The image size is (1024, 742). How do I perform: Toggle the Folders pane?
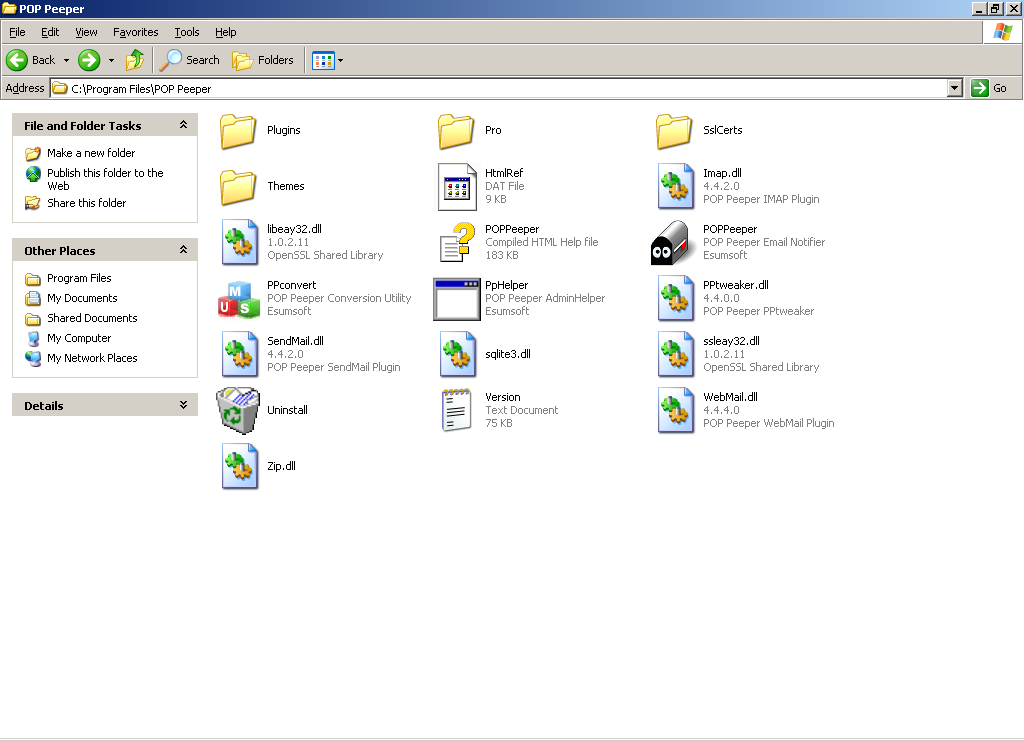coord(263,60)
